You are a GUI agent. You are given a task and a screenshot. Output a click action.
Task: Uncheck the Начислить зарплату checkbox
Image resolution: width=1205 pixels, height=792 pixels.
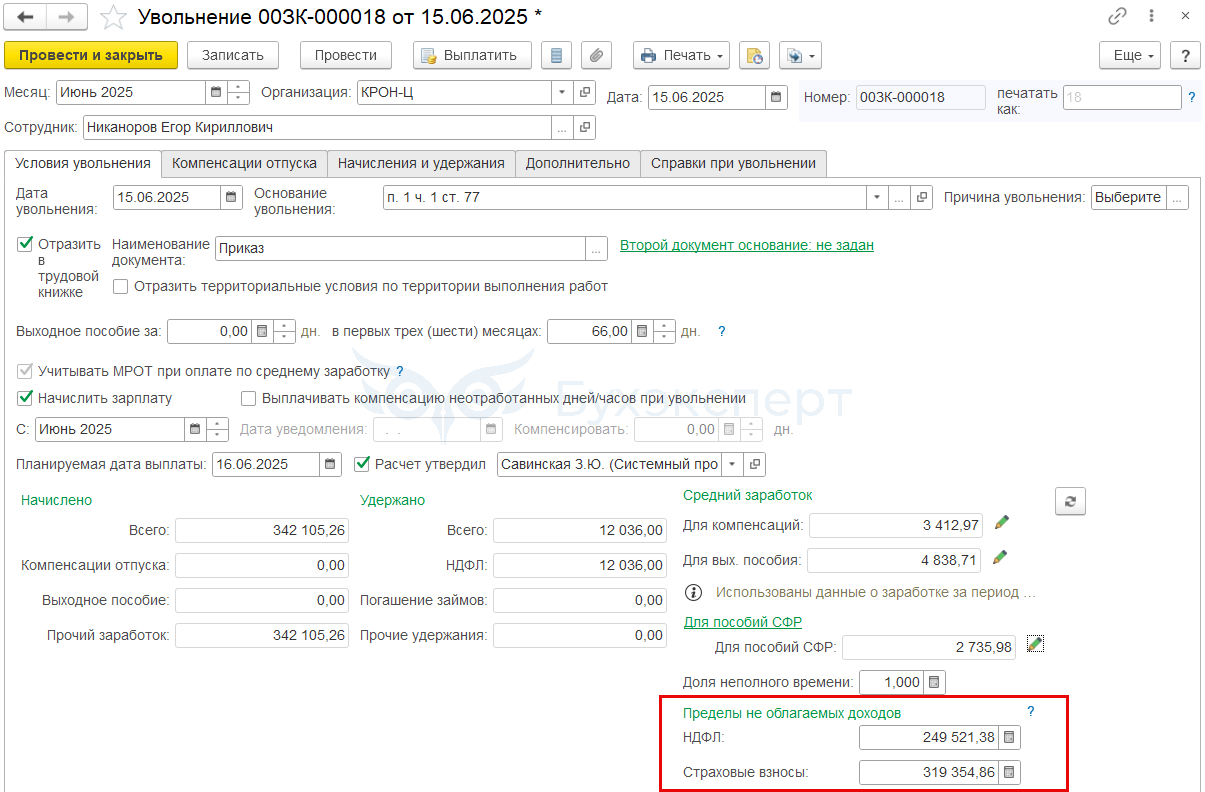[x=25, y=398]
